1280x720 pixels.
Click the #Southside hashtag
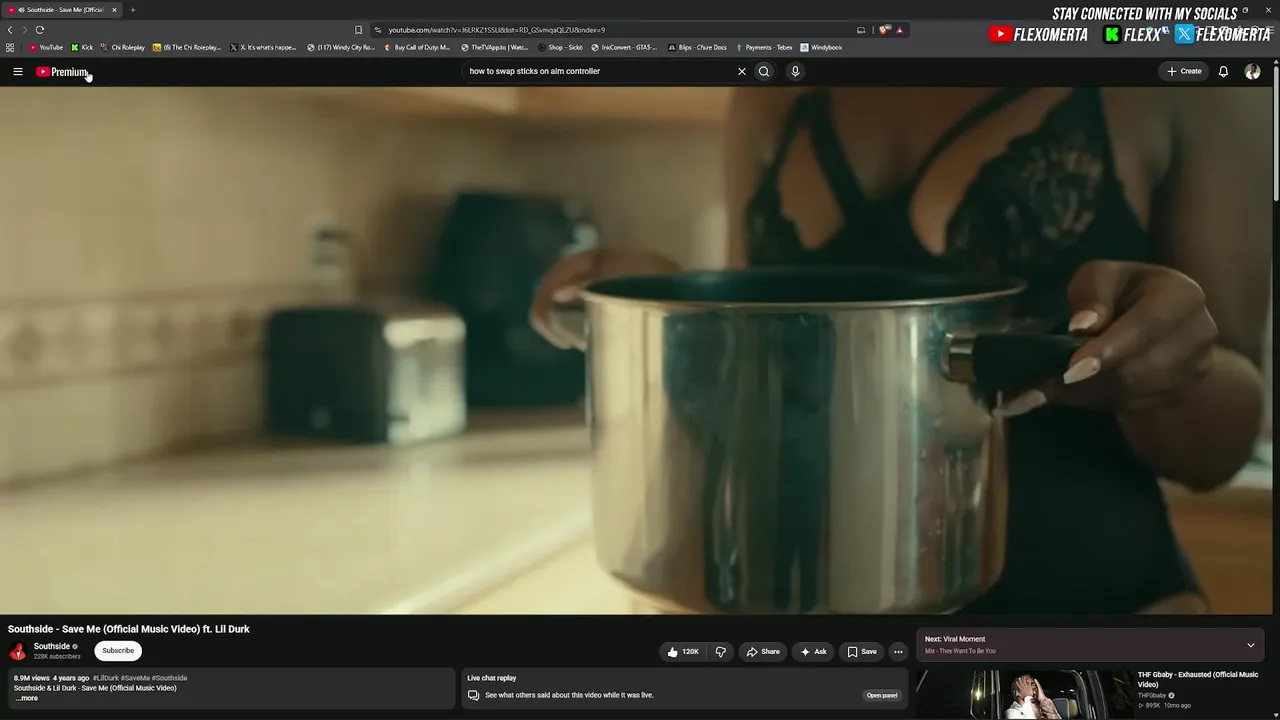tap(170, 678)
